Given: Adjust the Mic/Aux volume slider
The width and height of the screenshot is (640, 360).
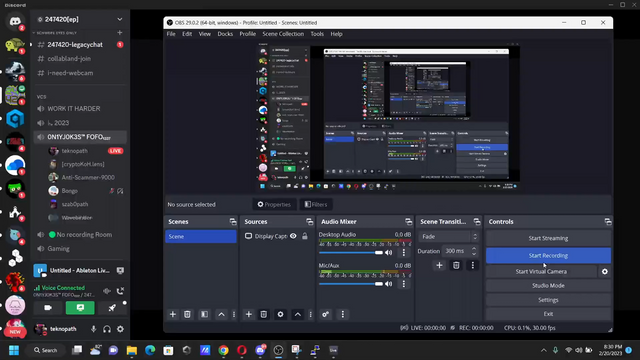Looking at the screenshot, I should pyautogui.click(x=351, y=284).
